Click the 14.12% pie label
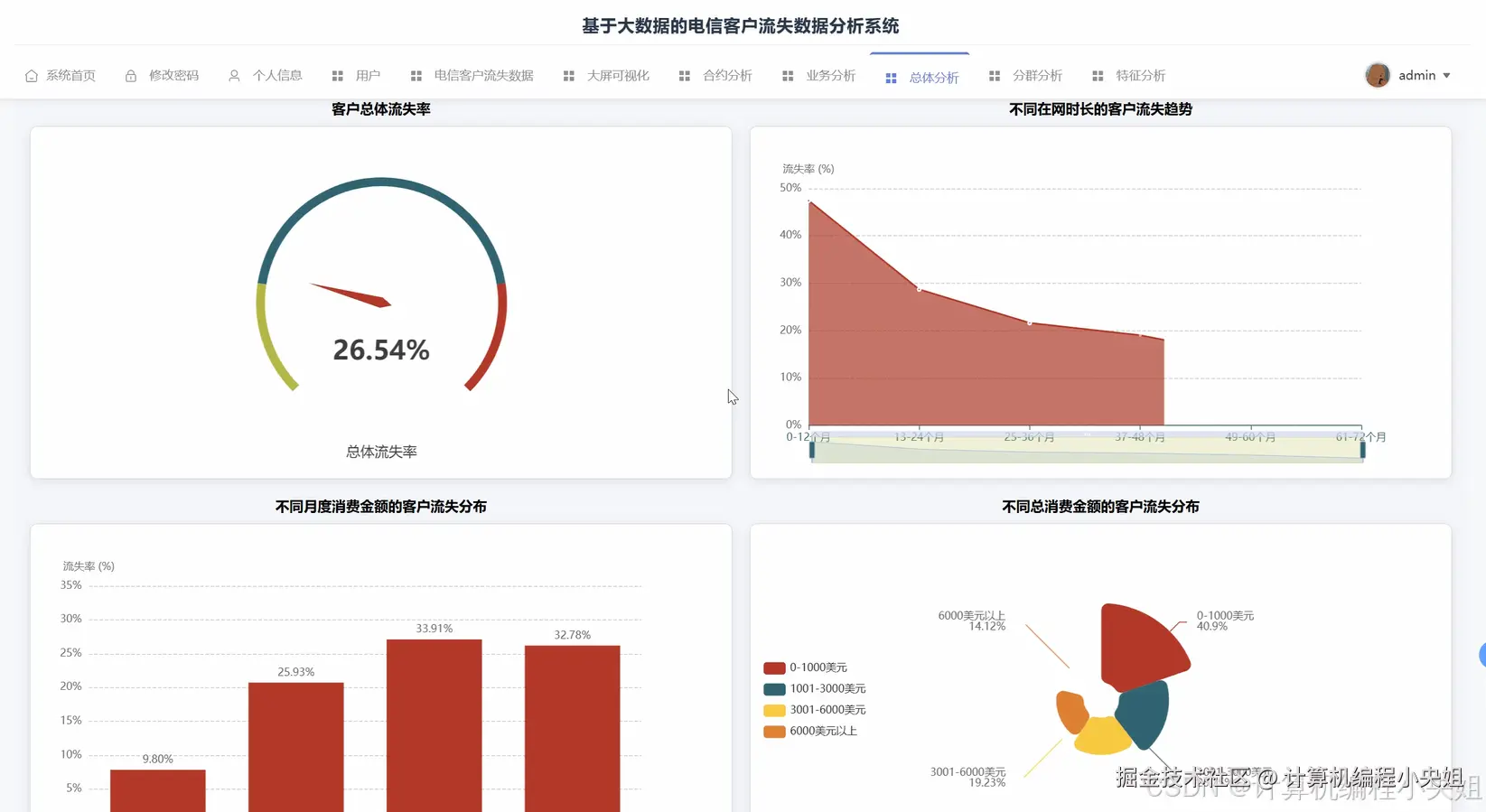The width and height of the screenshot is (1486, 812). [987, 626]
